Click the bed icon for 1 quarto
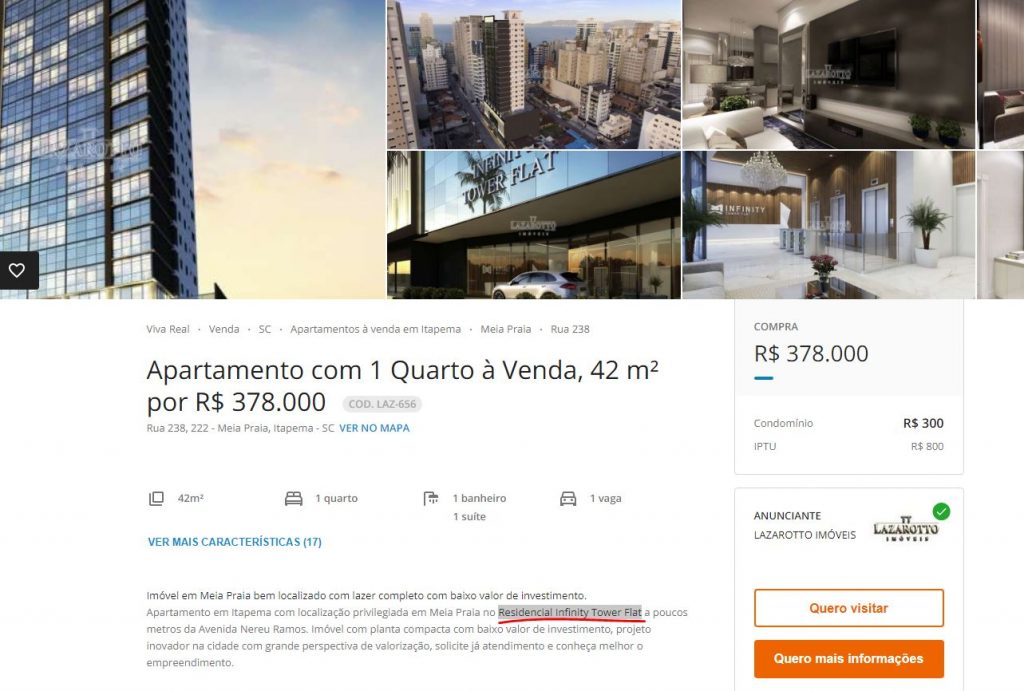This screenshot has width=1024, height=691. click(x=294, y=498)
